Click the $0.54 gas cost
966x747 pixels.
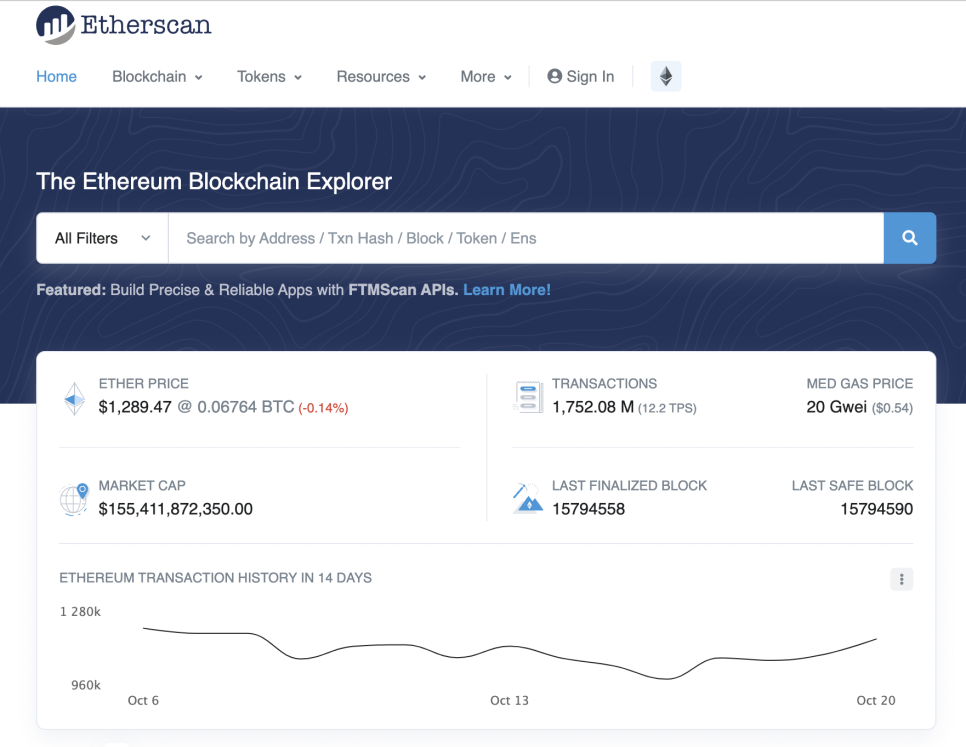892,408
